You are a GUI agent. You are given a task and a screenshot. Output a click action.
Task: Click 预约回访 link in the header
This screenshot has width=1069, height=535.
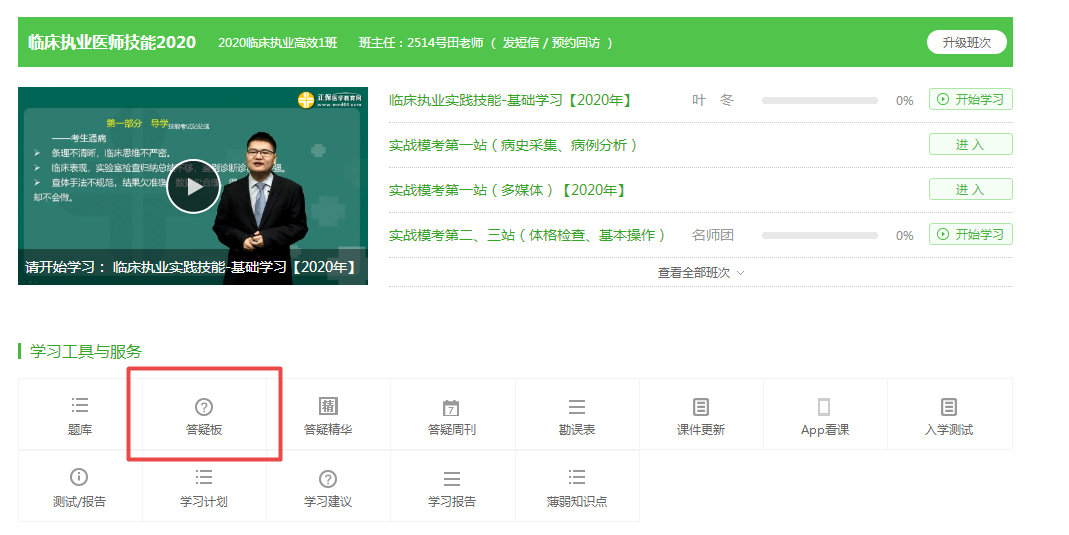point(576,43)
